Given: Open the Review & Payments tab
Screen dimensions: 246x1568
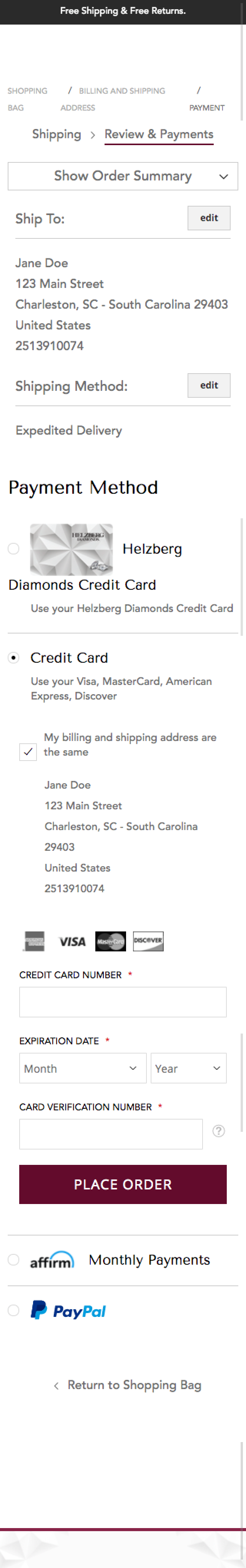Looking at the screenshot, I should (159, 134).
